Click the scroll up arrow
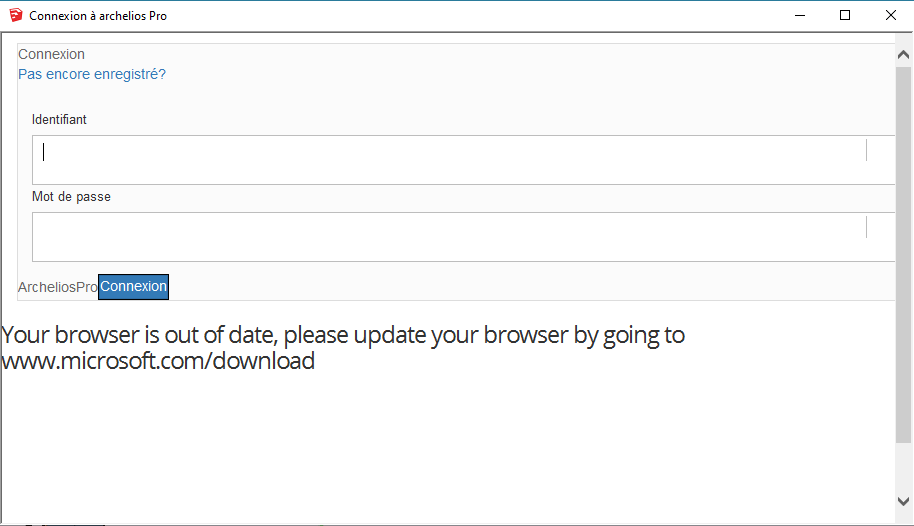The height and width of the screenshot is (526, 914). pos(904,55)
